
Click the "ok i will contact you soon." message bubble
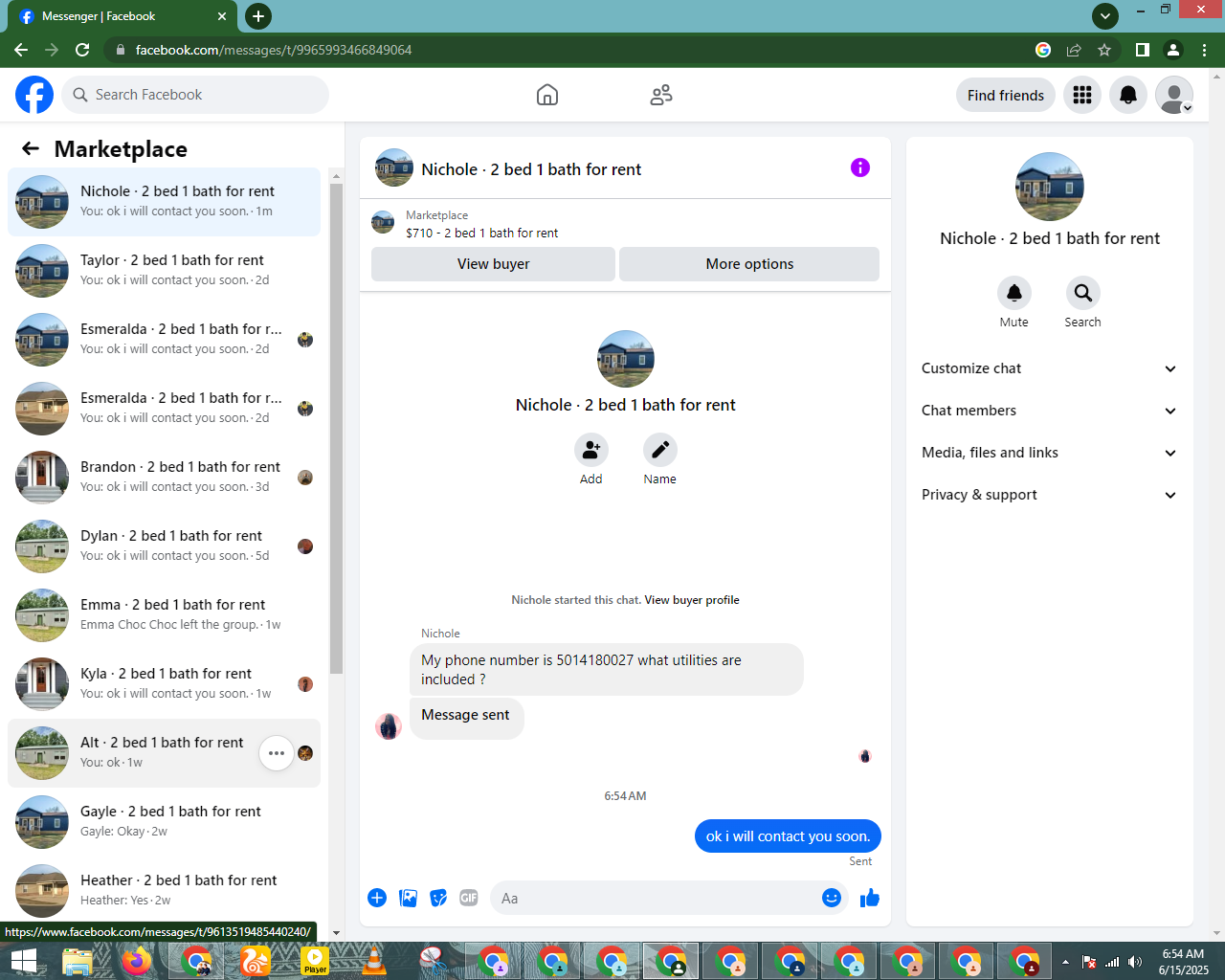coord(788,835)
